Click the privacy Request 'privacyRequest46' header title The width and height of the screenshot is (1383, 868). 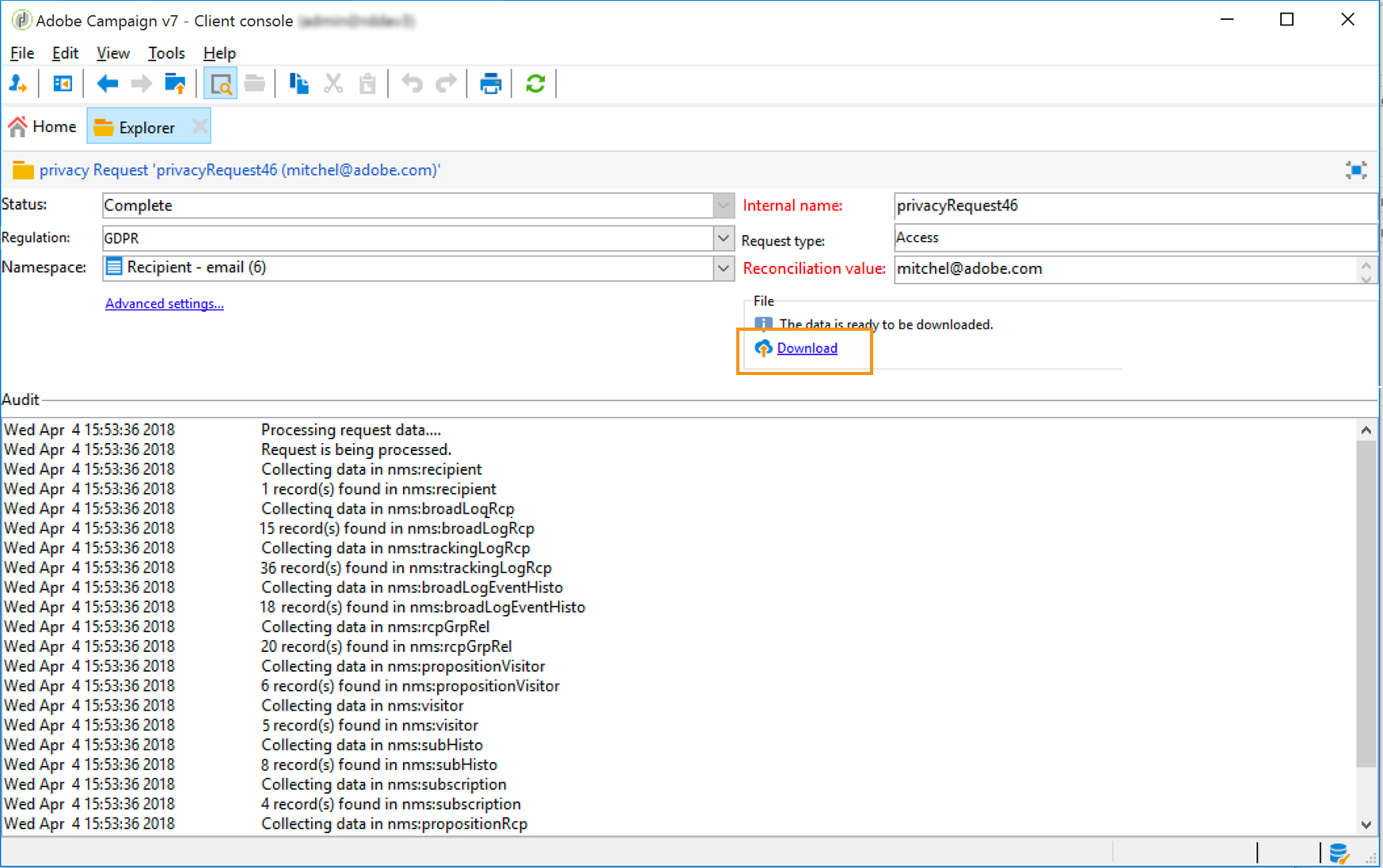pyautogui.click(x=240, y=170)
